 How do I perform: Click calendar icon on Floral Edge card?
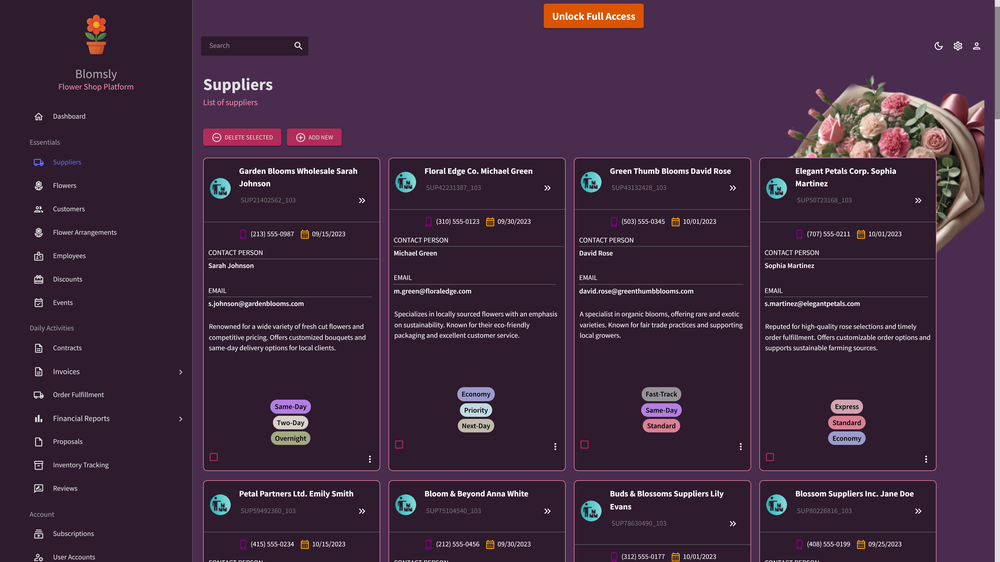[x=490, y=222]
